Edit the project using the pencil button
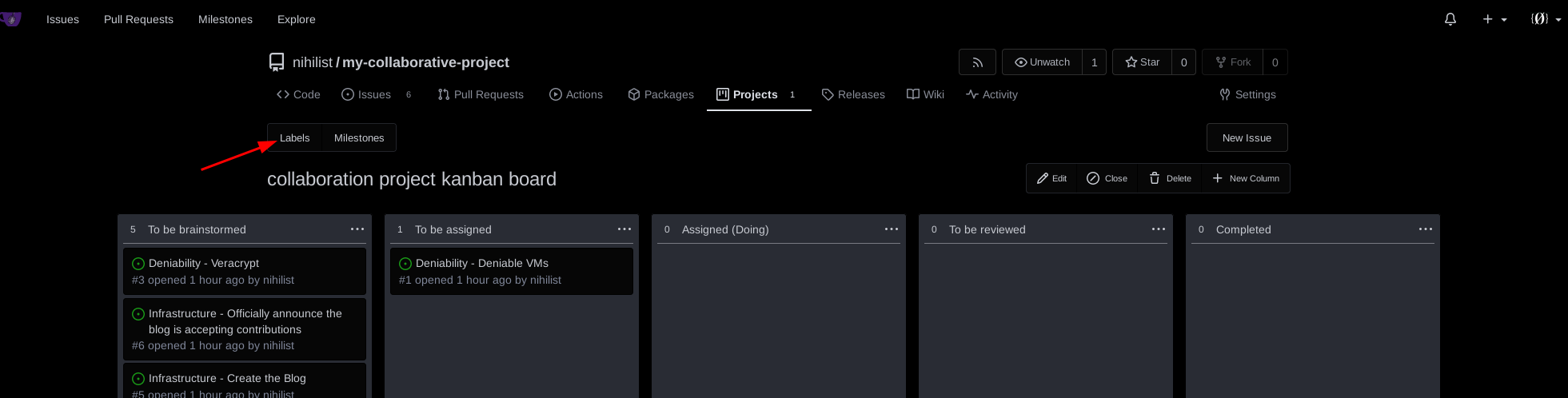 [x=1051, y=178]
